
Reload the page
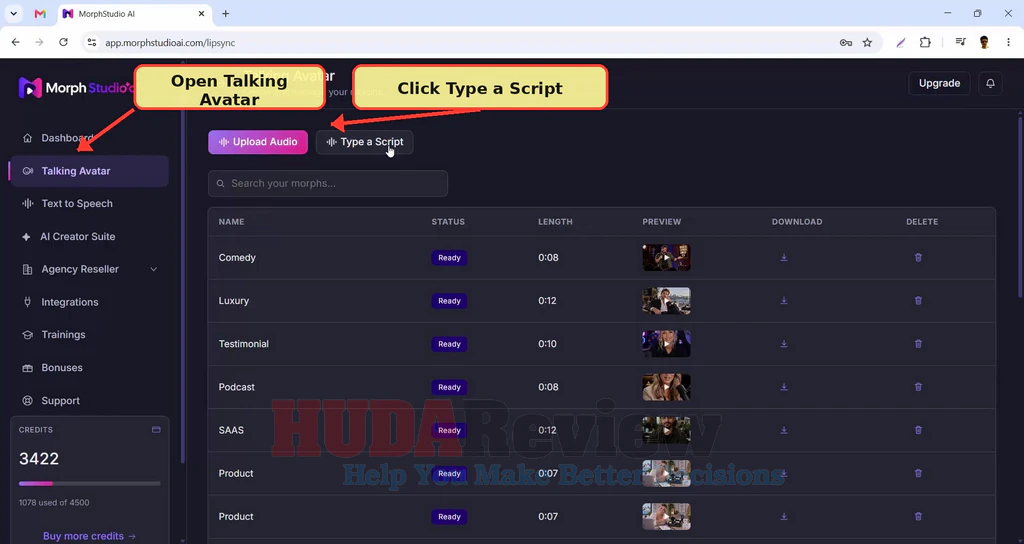point(63,42)
